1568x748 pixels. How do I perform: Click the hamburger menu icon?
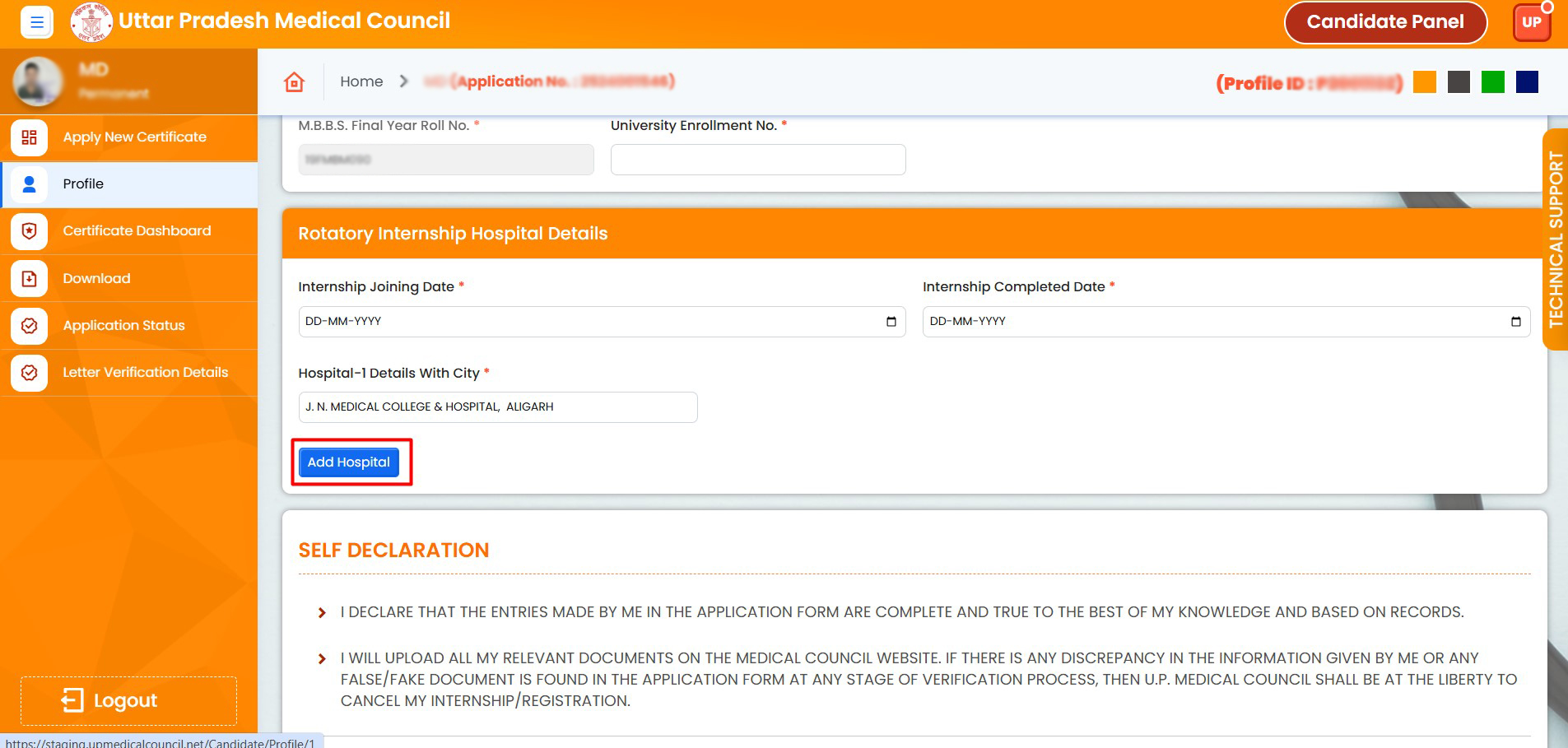click(x=36, y=22)
